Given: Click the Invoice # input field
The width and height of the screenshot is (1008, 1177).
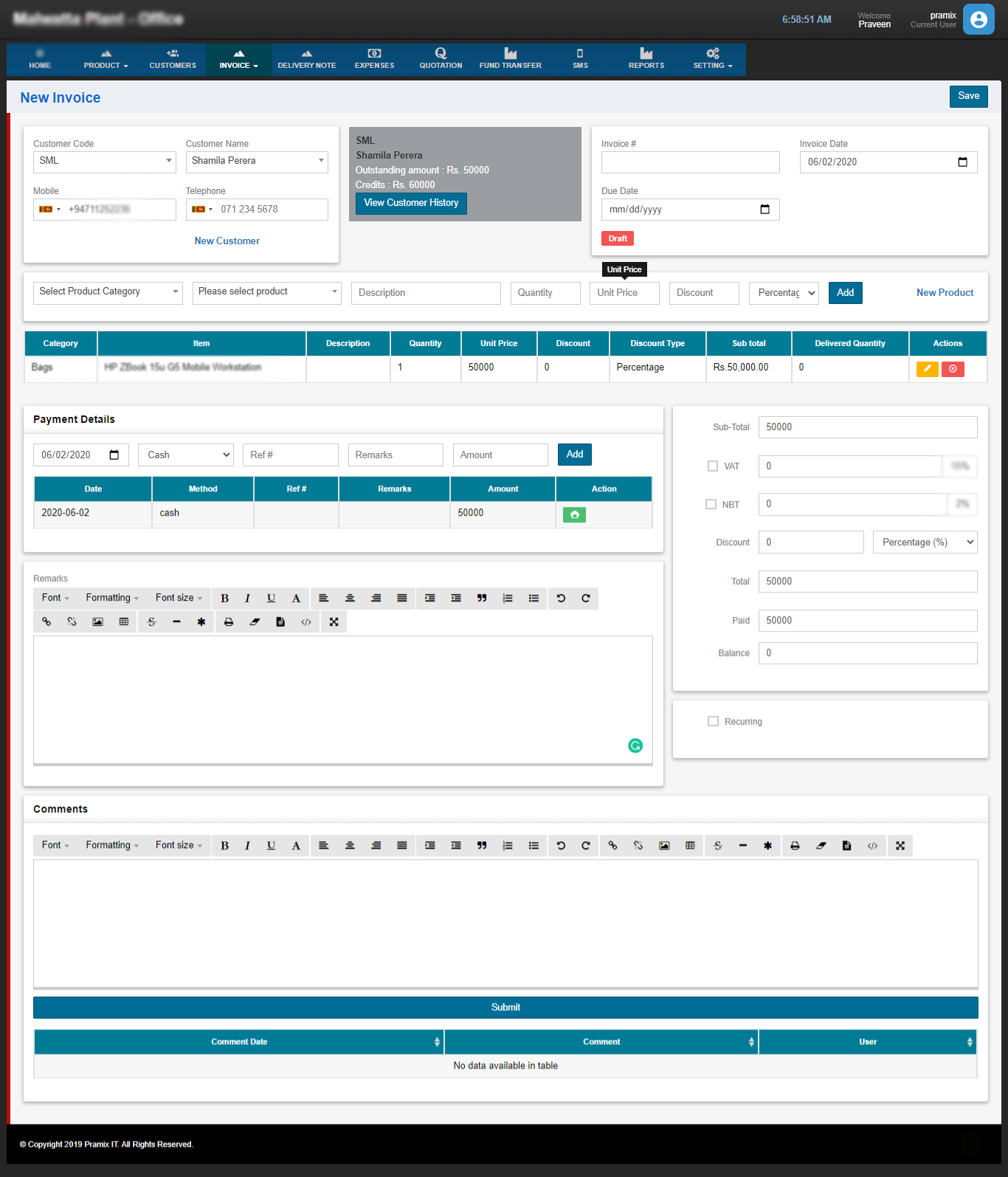Looking at the screenshot, I should pos(691,162).
